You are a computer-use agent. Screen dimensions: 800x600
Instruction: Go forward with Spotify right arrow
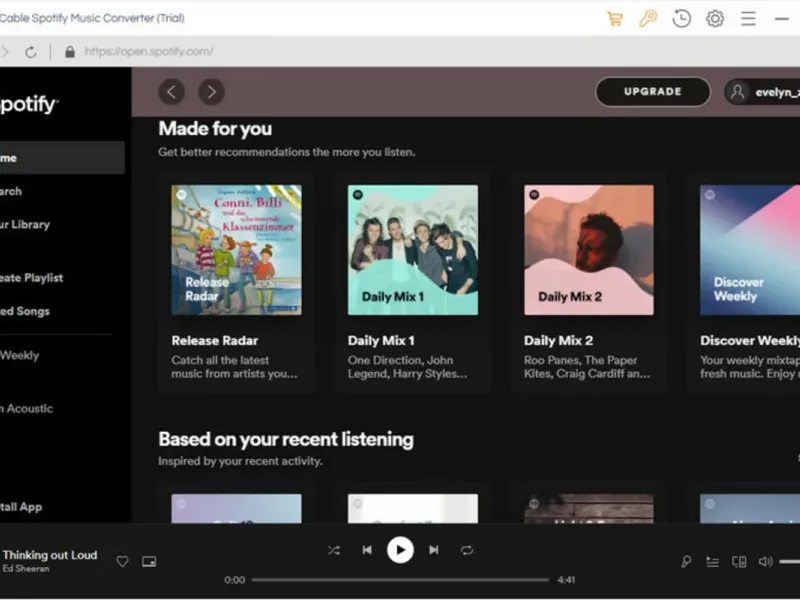[211, 92]
